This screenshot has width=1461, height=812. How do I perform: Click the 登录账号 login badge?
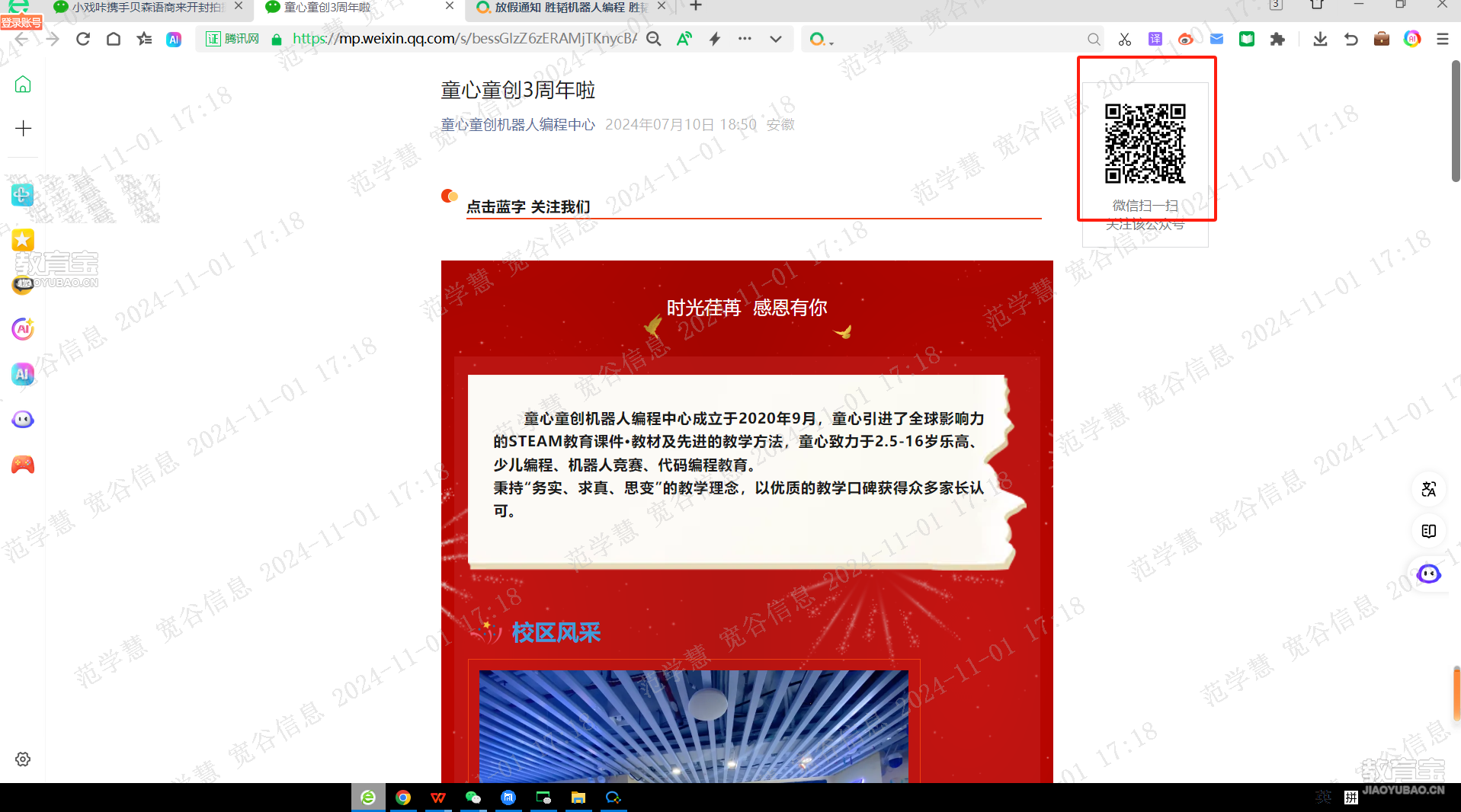pyautogui.click(x=21, y=22)
